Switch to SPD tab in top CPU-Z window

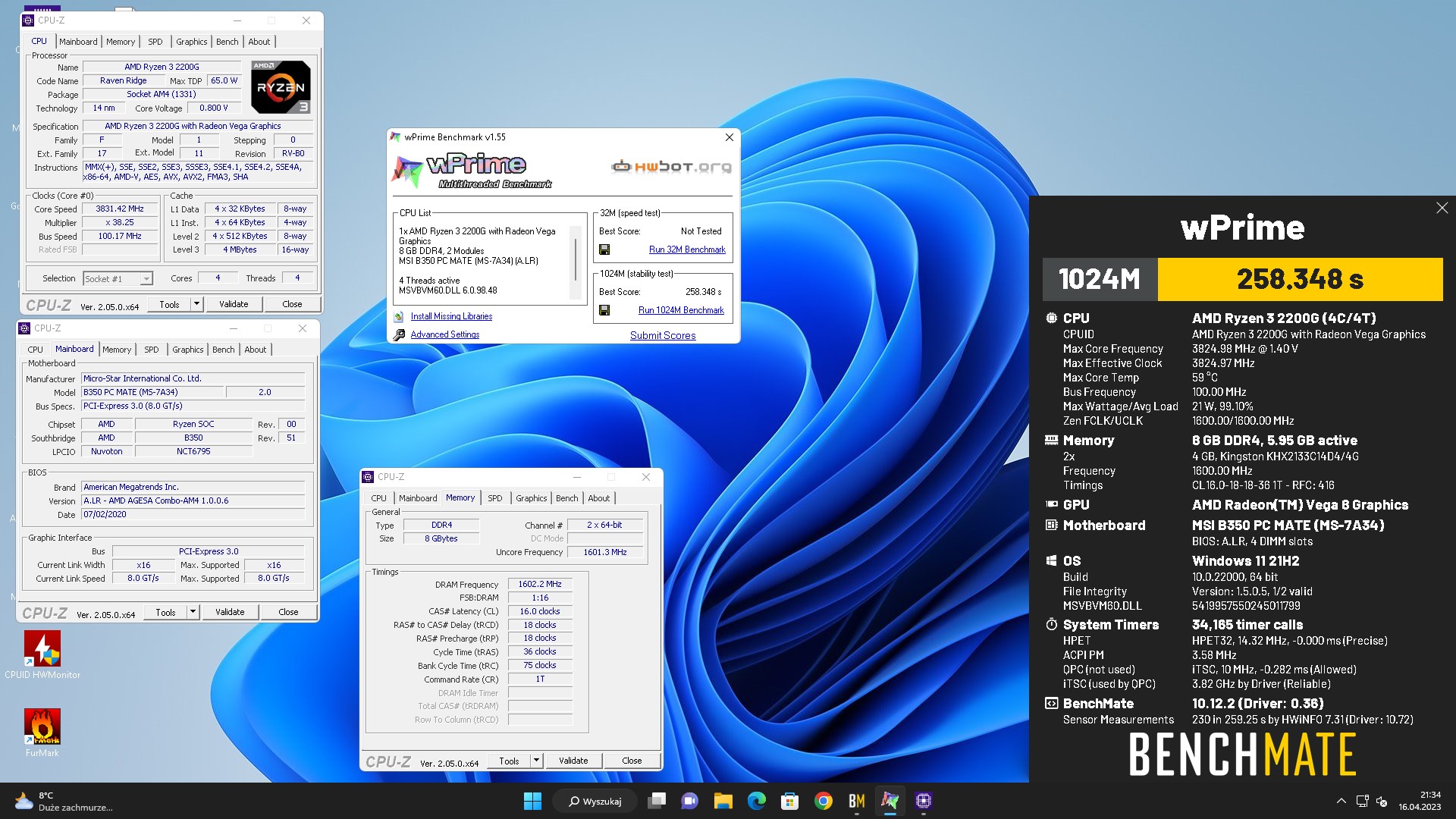click(155, 42)
